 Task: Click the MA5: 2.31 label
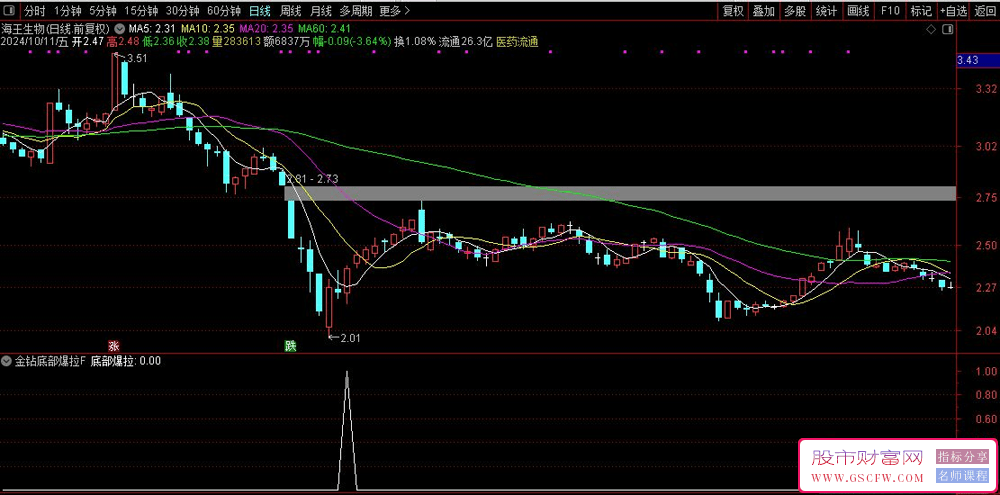point(152,29)
